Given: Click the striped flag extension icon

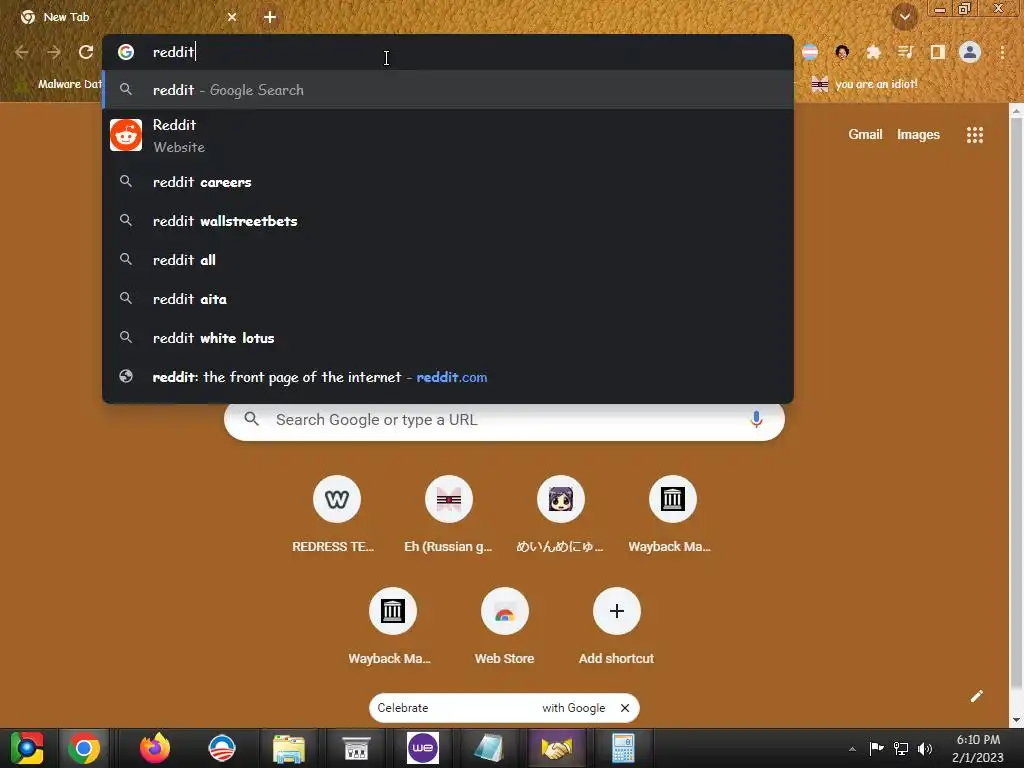Looking at the screenshot, I should coord(810,52).
